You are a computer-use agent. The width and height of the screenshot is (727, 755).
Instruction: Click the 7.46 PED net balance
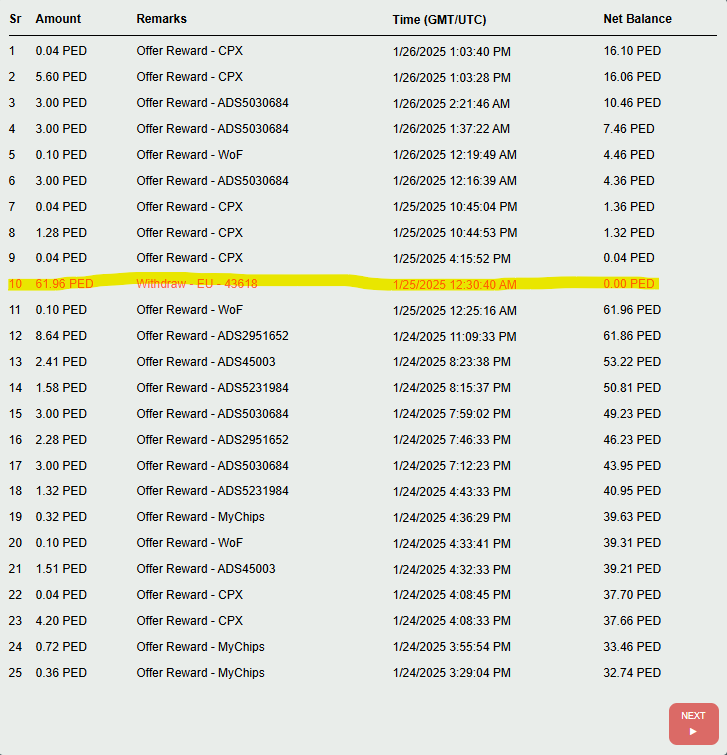[629, 129]
